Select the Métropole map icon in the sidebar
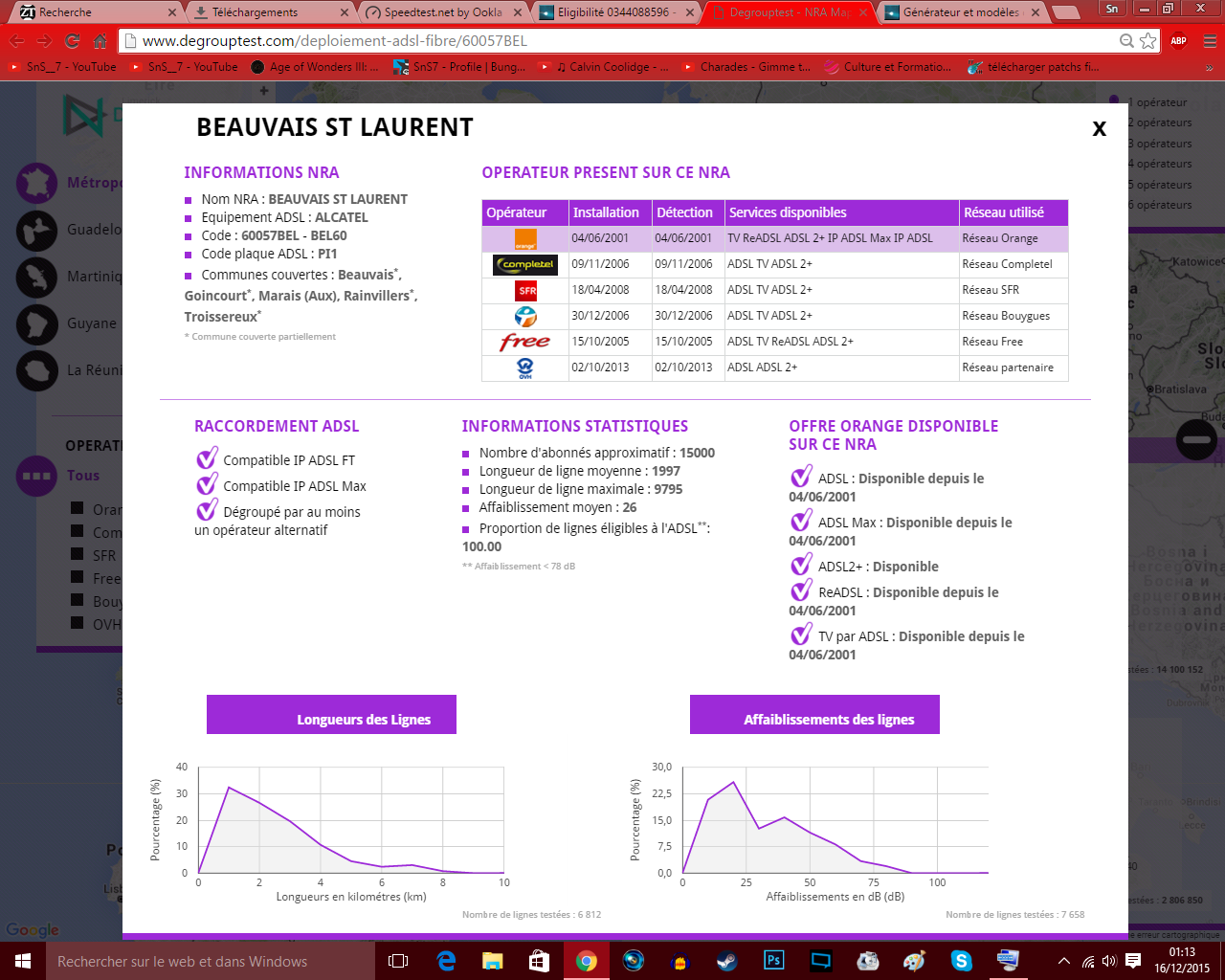The height and width of the screenshot is (980, 1225). (x=37, y=183)
